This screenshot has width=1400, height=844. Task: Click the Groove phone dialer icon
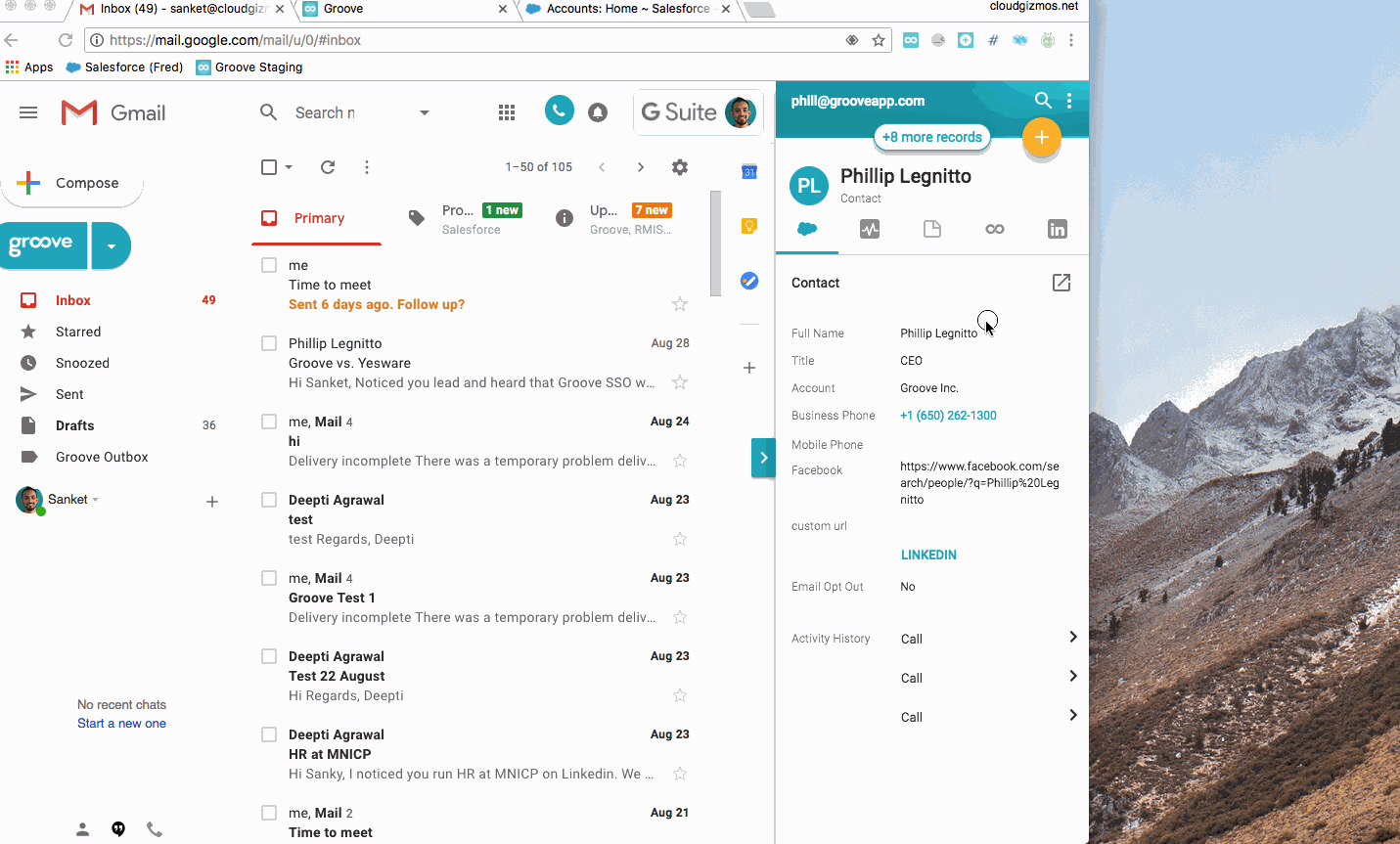pyautogui.click(x=560, y=111)
